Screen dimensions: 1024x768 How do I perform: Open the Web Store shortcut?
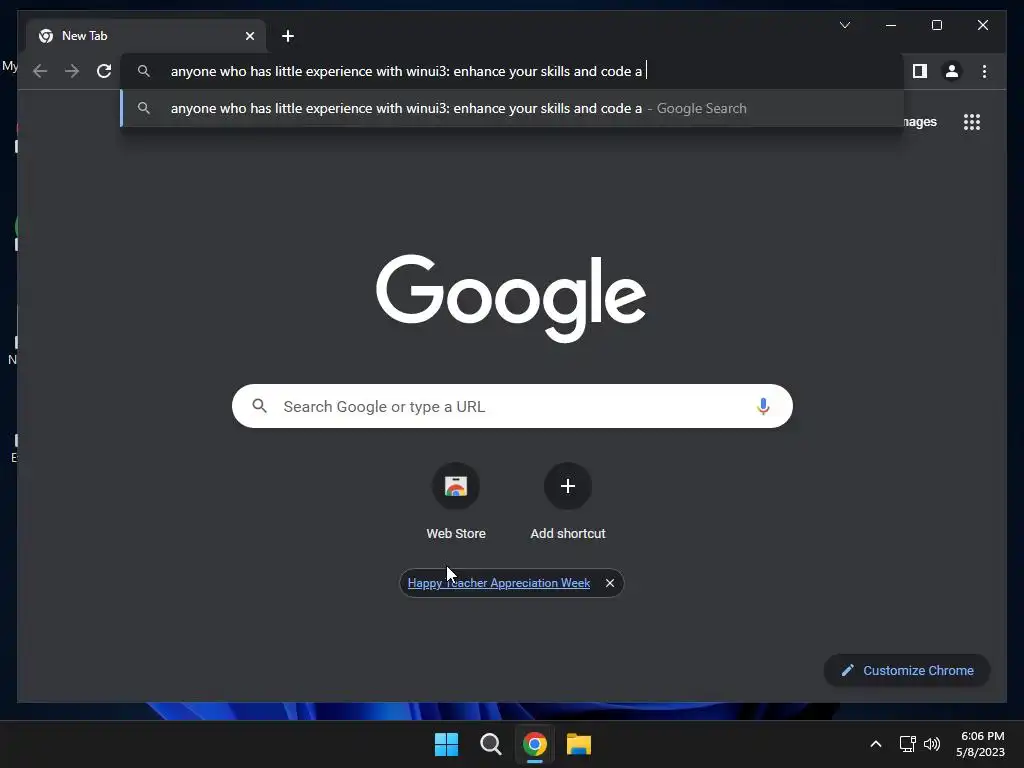point(456,502)
